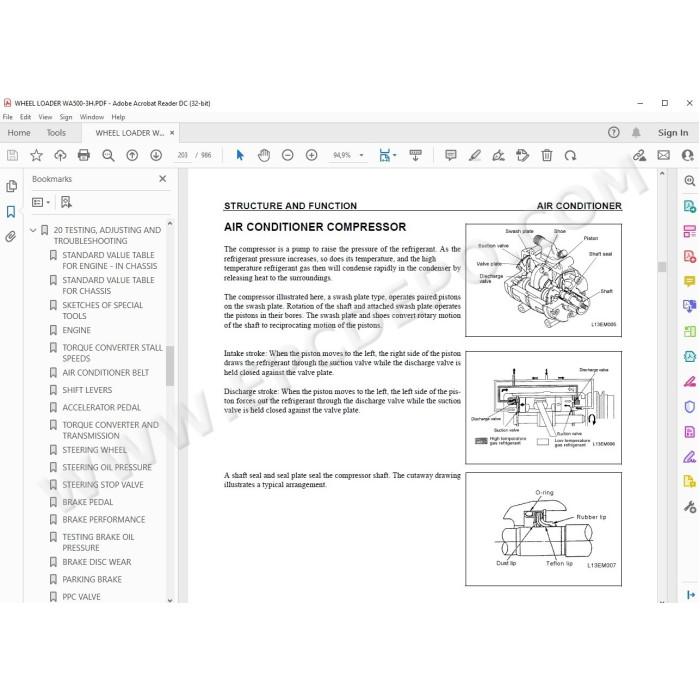This screenshot has height=700, width=700.
Task: Open the View menu
Action: point(45,117)
